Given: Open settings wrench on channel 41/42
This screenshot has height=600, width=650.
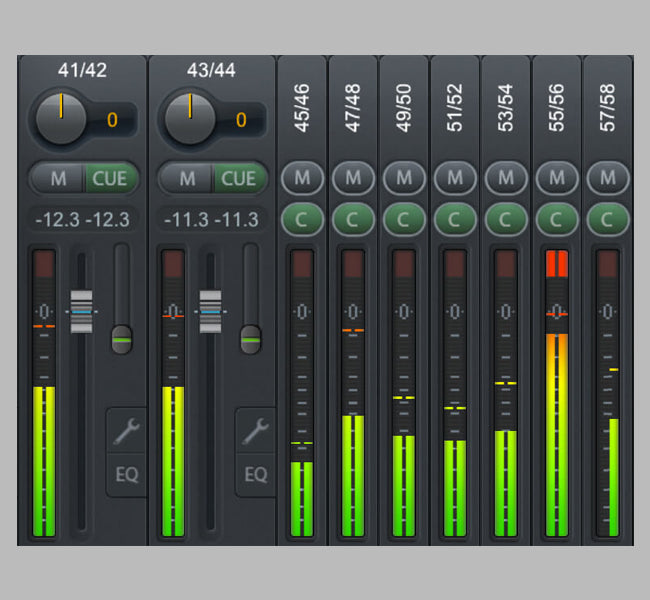Looking at the screenshot, I should [x=127, y=431].
